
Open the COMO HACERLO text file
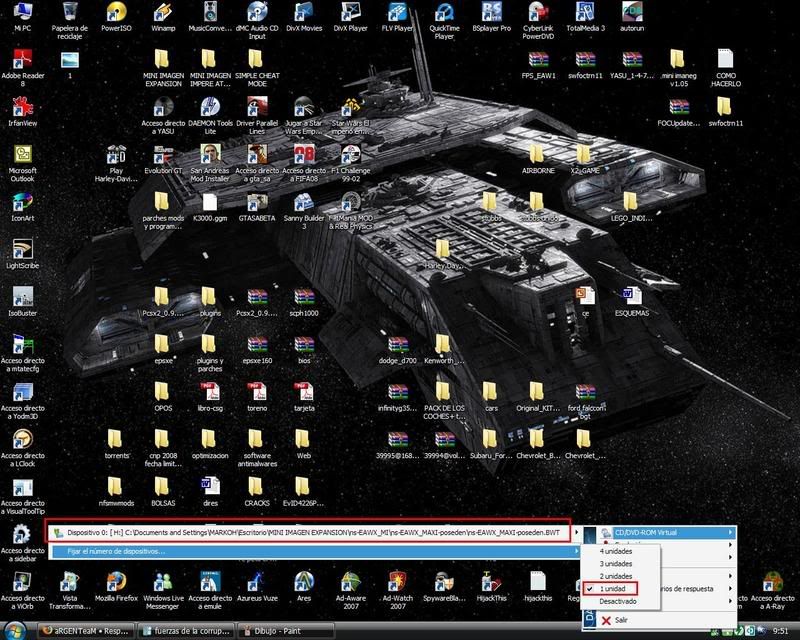pyautogui.click(x=726, y=68)
